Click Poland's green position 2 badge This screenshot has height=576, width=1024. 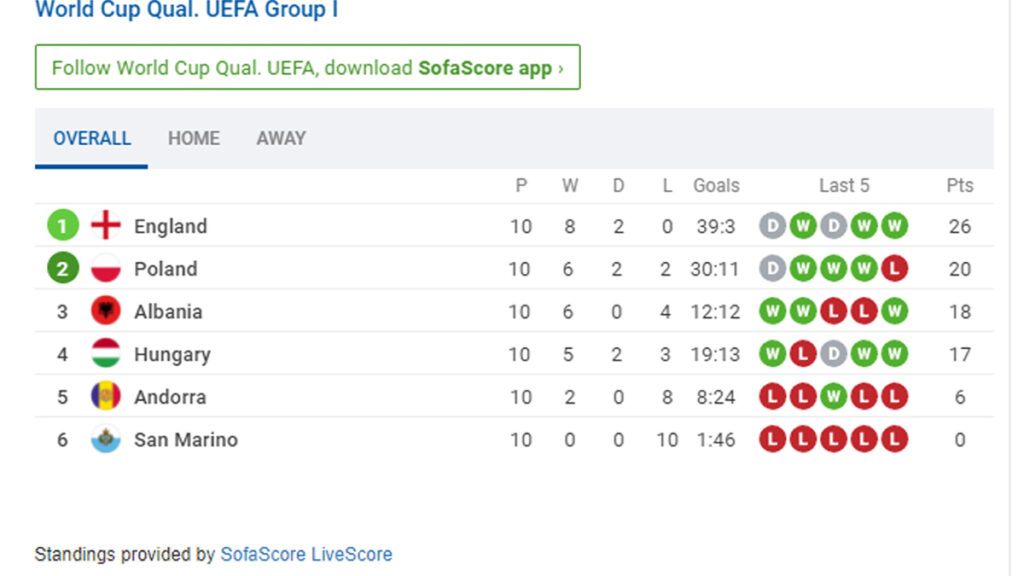62,269
